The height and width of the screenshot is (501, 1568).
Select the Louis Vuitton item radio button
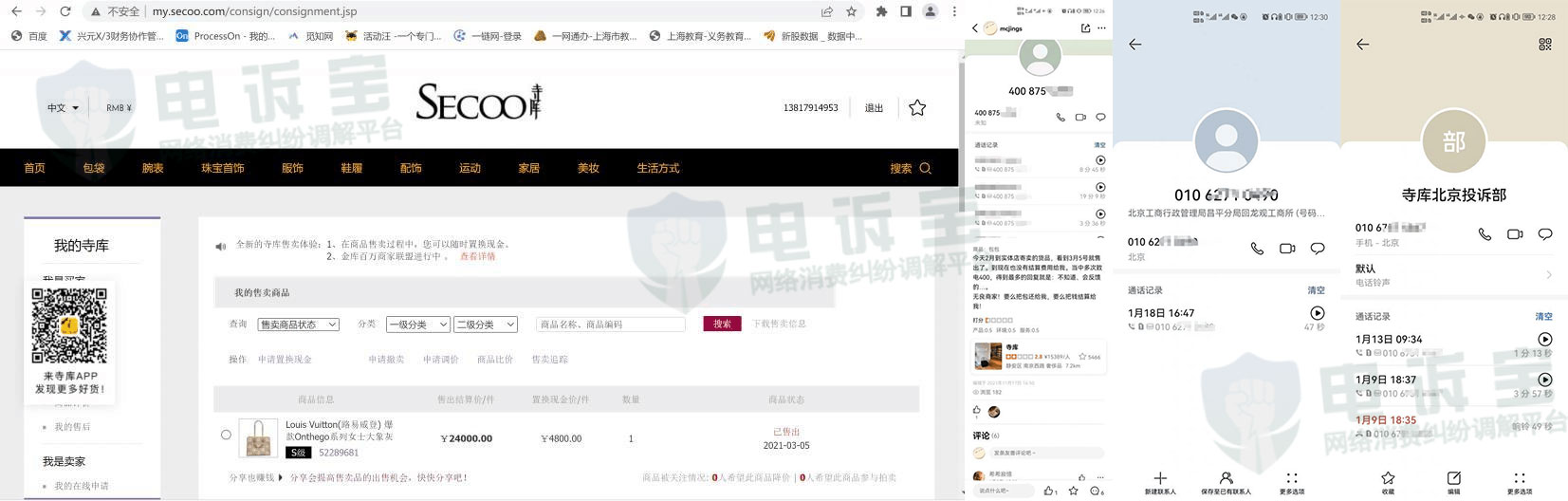(x=226, y=436)
